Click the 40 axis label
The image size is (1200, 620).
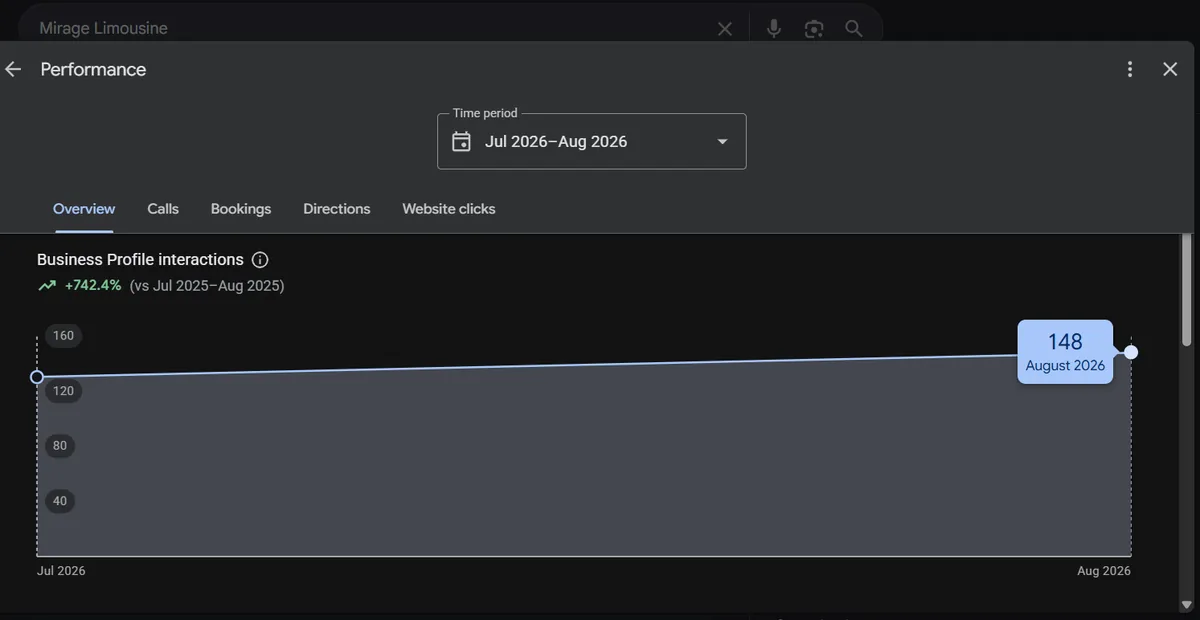[60, 501]
